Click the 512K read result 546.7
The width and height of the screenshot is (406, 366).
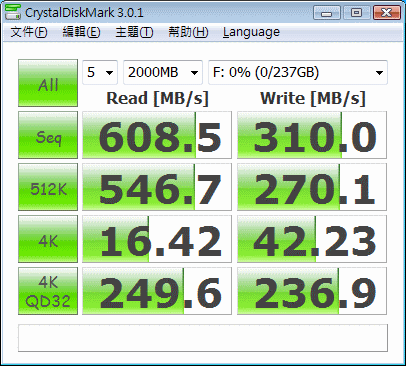[157, 187]
